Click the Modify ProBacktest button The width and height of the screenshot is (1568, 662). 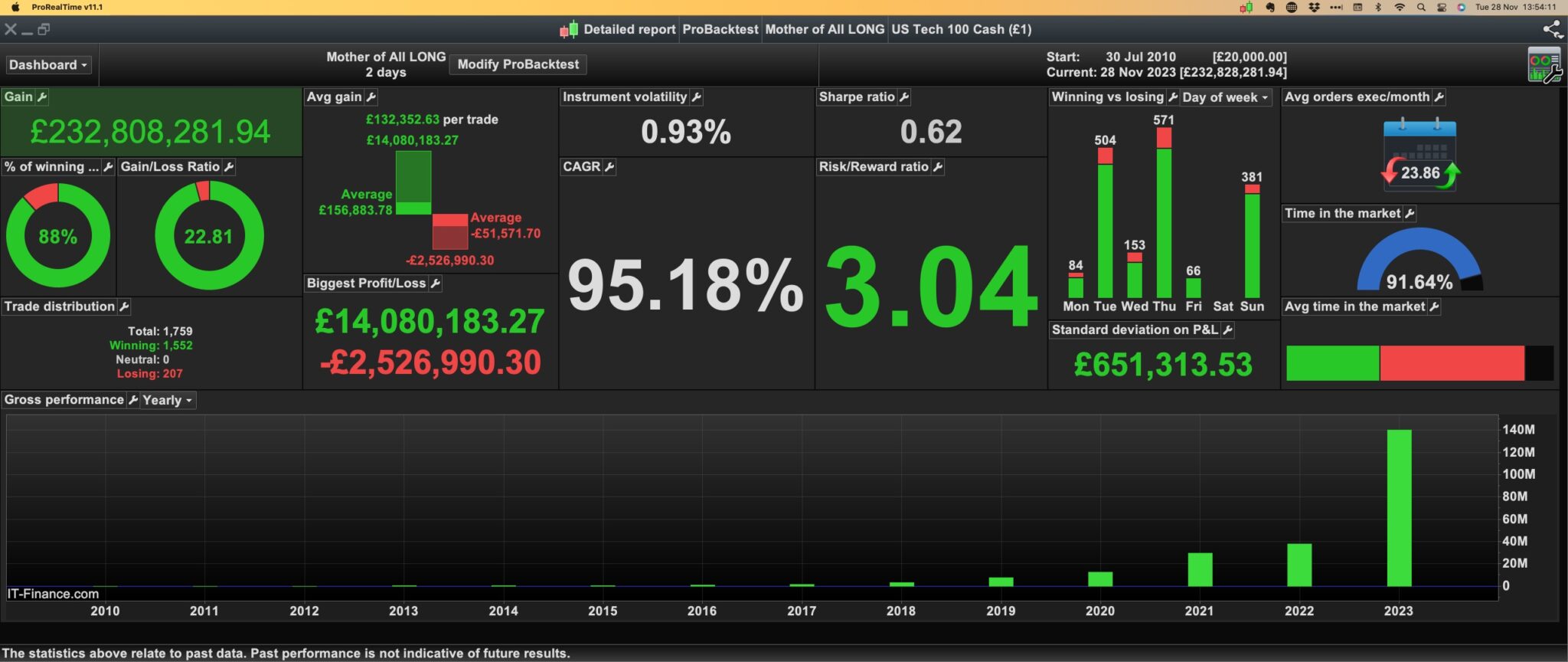click(518, 64)
